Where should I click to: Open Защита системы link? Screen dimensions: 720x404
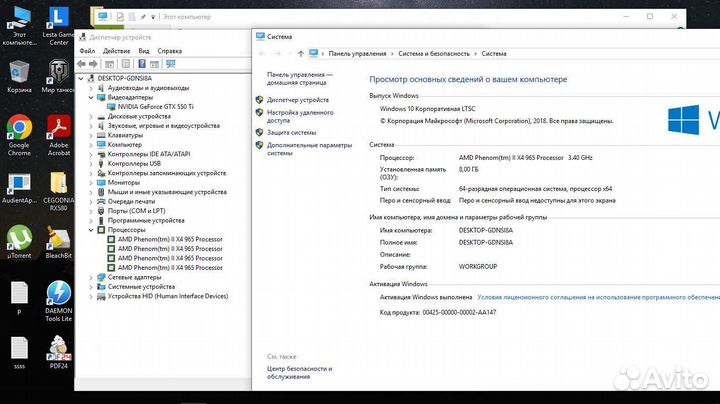point(292,132)
